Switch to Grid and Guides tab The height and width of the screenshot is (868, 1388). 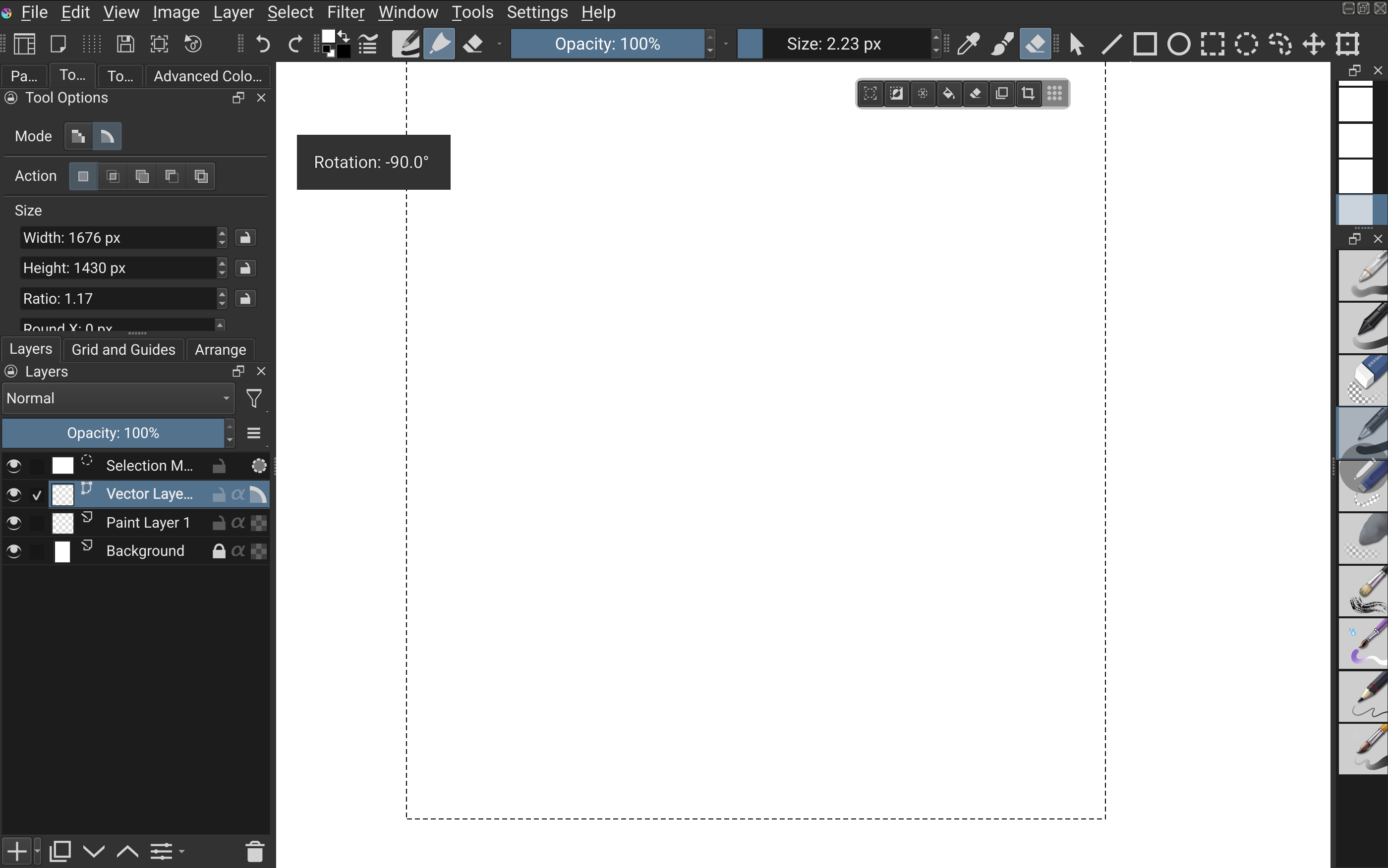(x=123, y=350)
